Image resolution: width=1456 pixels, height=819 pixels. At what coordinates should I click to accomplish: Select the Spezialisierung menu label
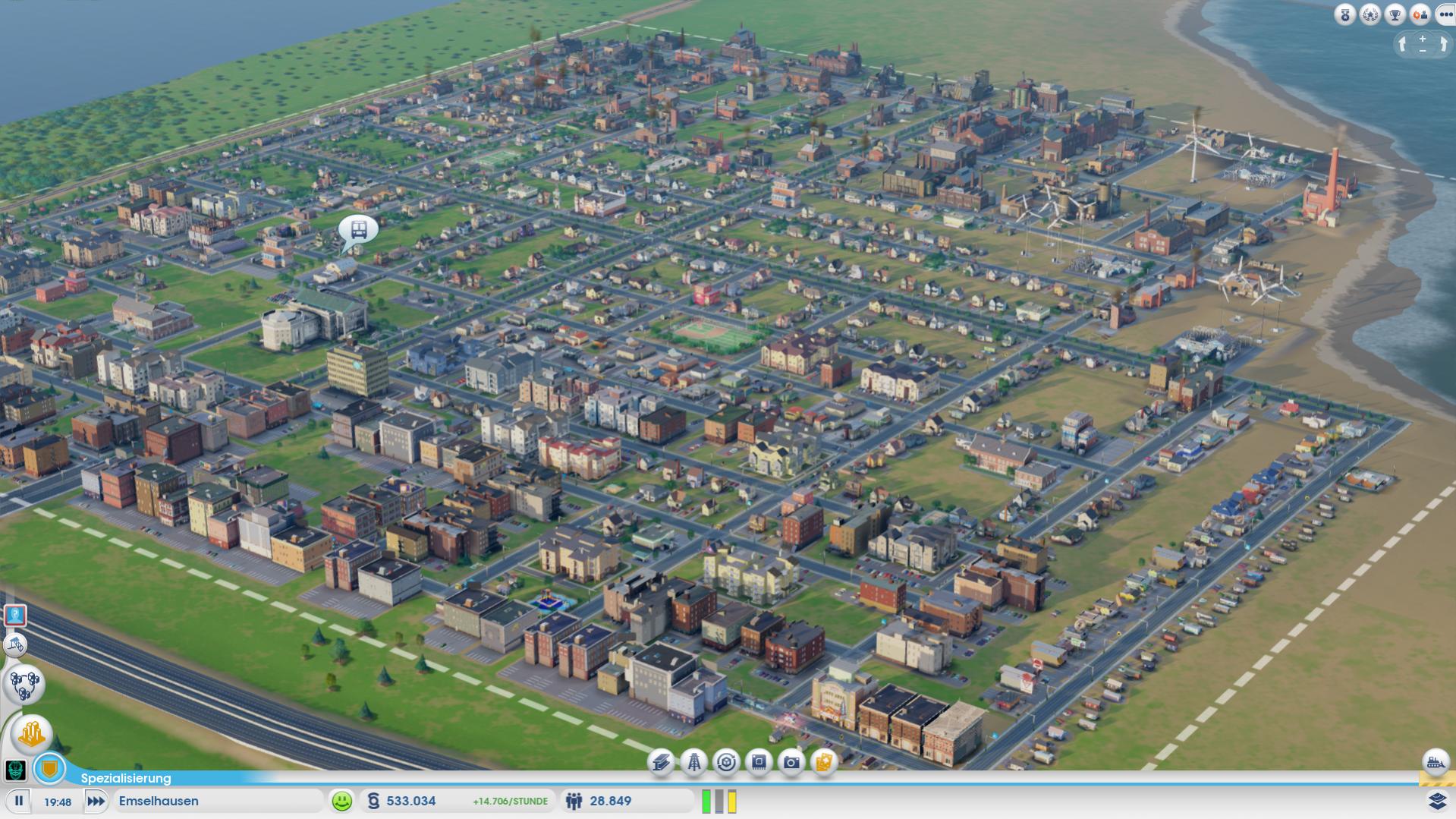[126, 779]
